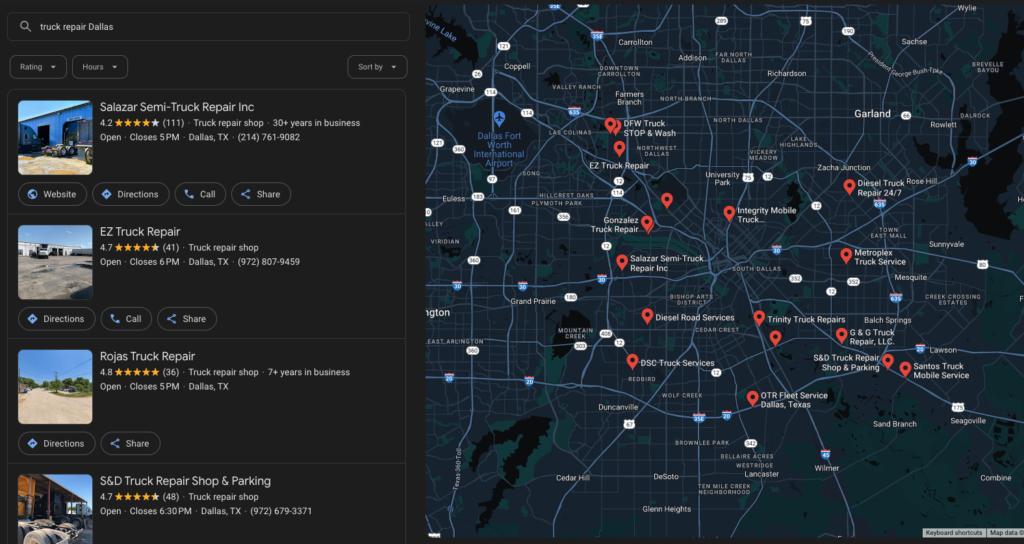Click the 'truck repair Dallas' search field
Screen dimensions: 1024x544
[x=208, y=27]
